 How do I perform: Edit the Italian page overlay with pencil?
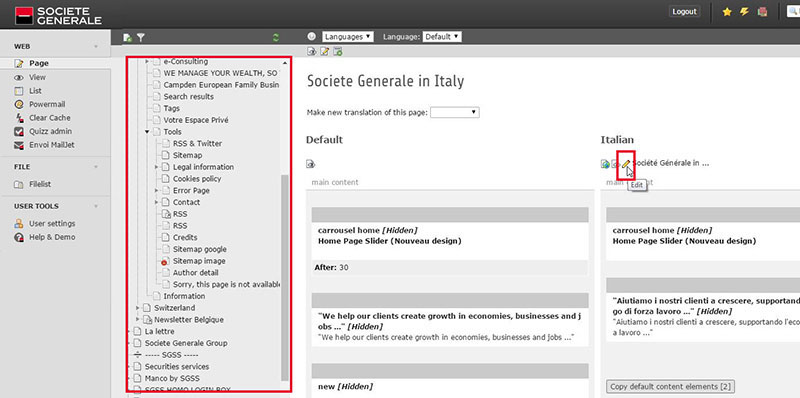pos(626,164)
